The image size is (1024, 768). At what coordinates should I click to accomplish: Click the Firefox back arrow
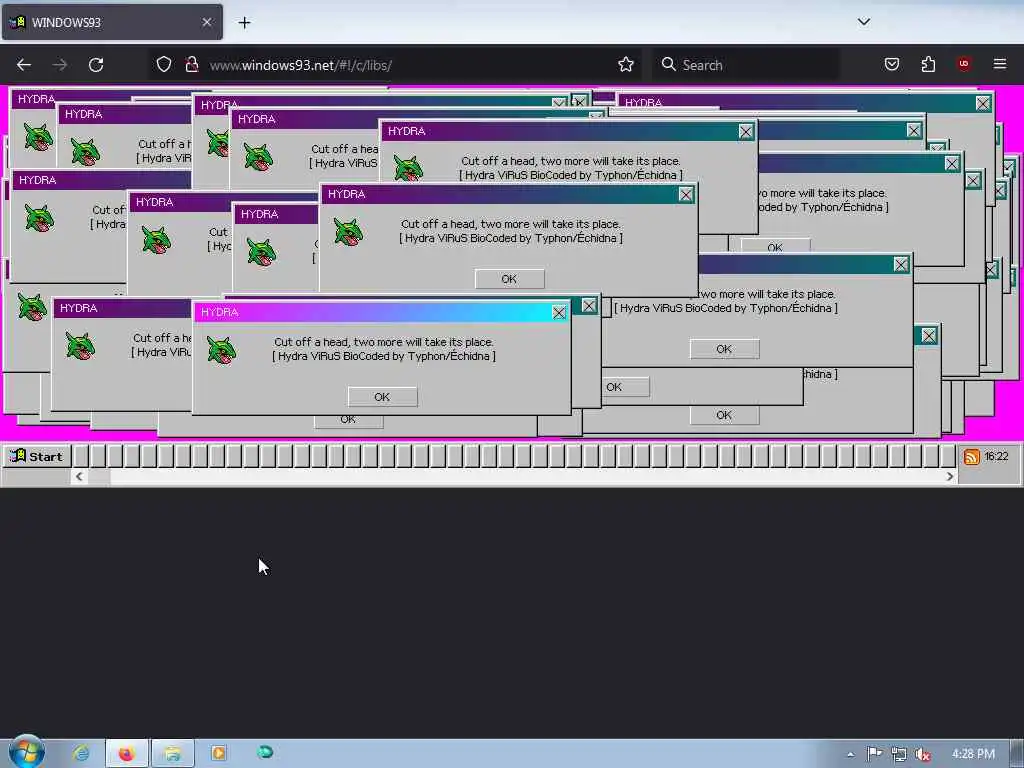point(24,65)
